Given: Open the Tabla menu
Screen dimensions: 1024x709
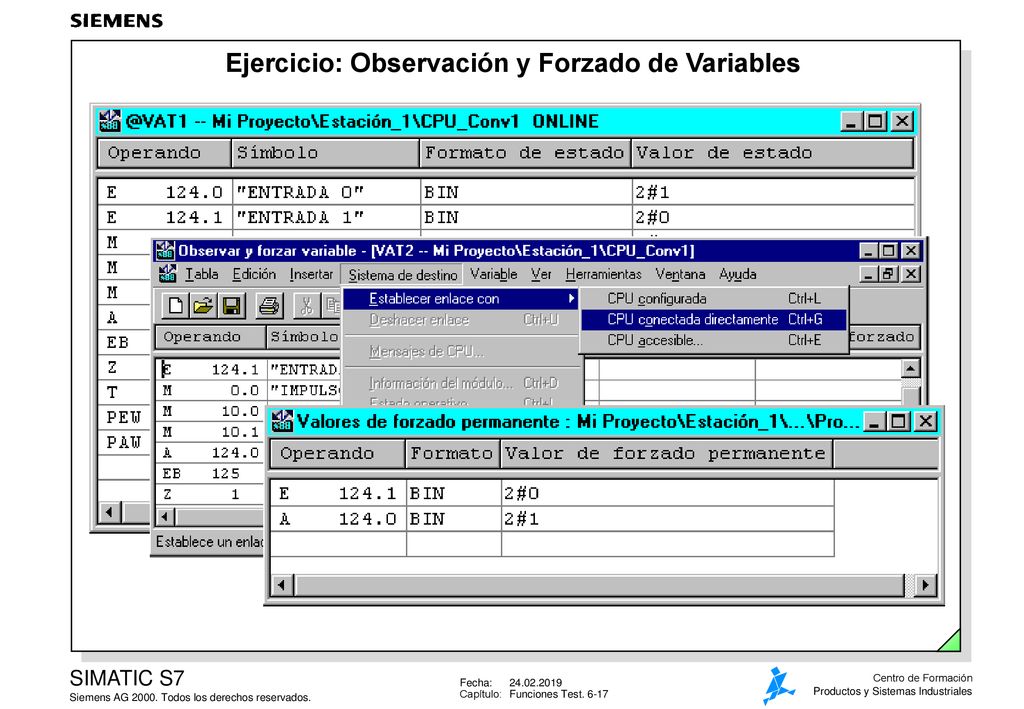Looking at the screenshot, I should pos(201,274).
